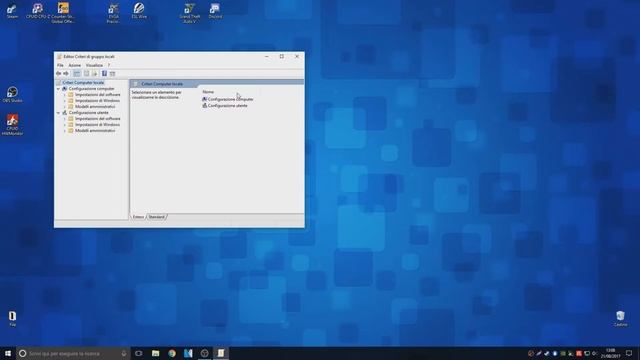Select Impostazioni di Windows under Configurazione utente
This screenshot has width=640, height=360.
pos(97,124)
